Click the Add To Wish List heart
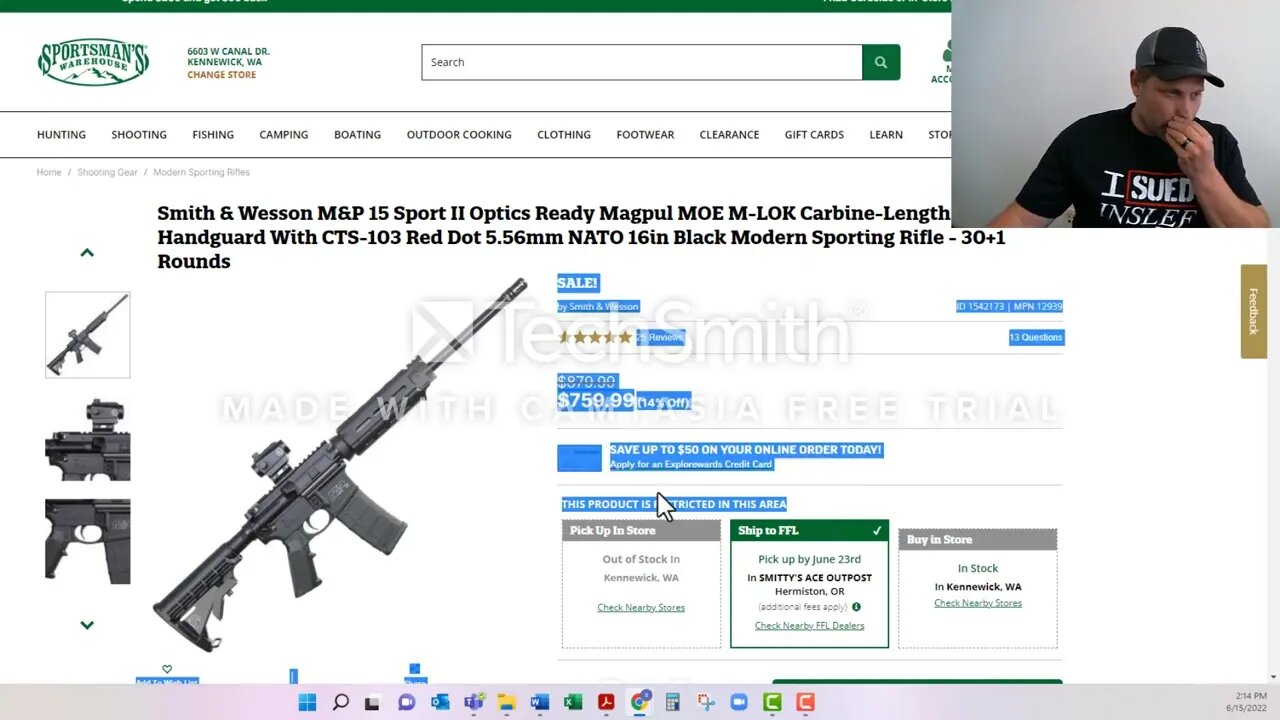This screenshot has height=720, width=1280. coord(167,670)
